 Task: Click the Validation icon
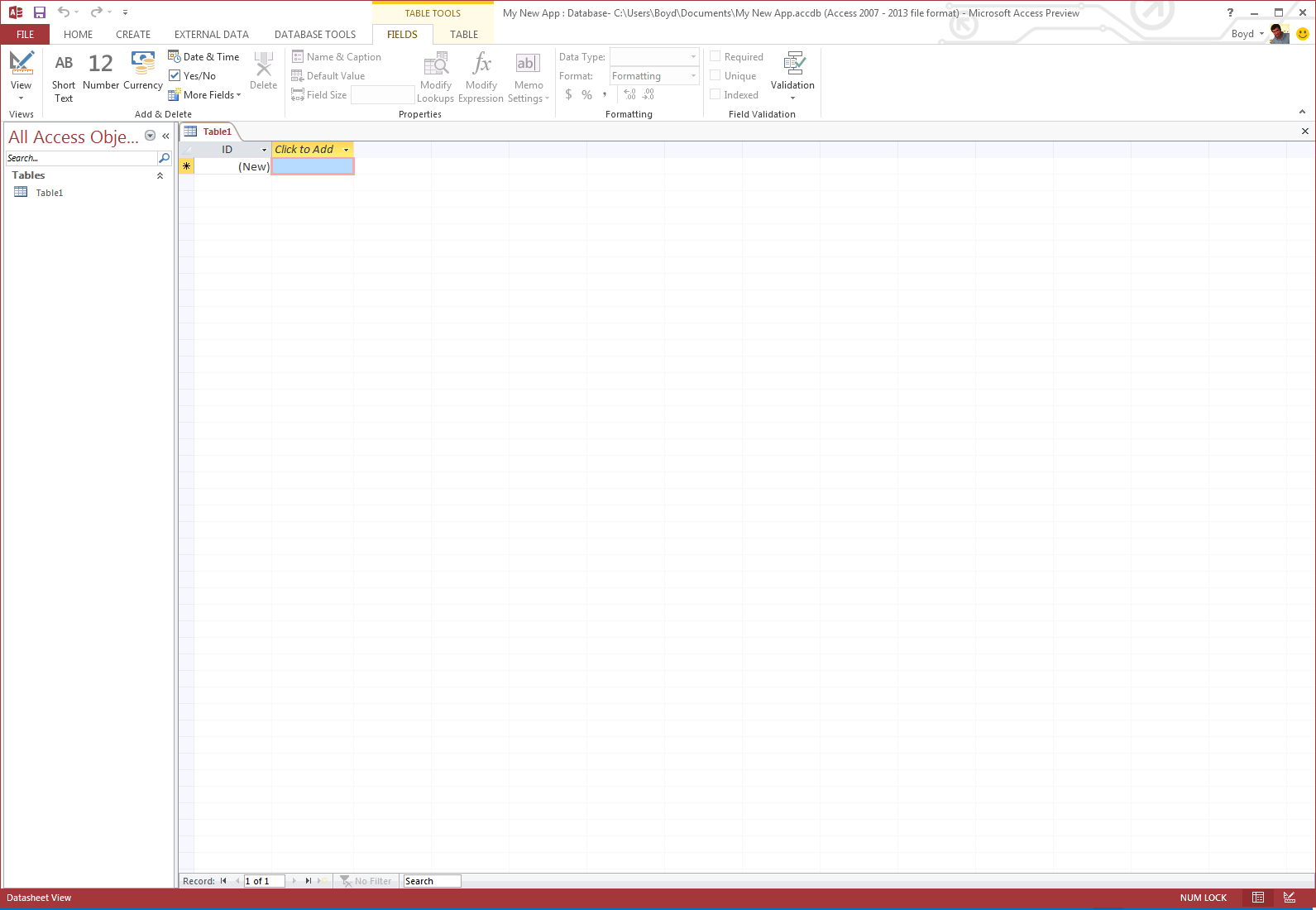[793, 64]
